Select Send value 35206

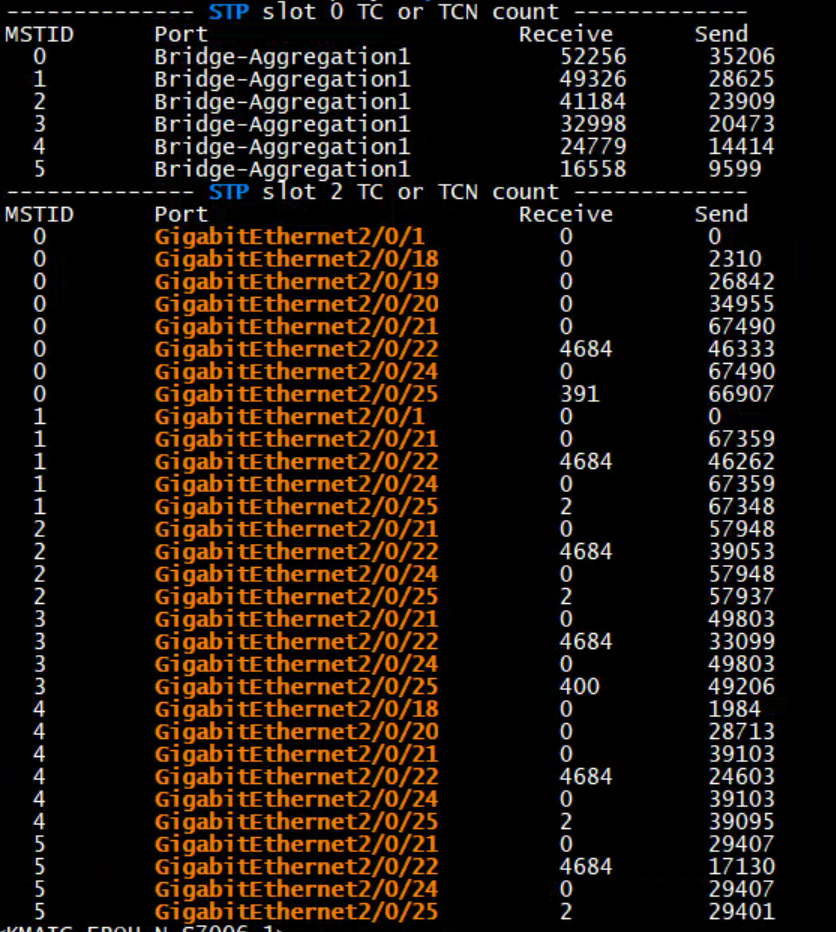741,57
